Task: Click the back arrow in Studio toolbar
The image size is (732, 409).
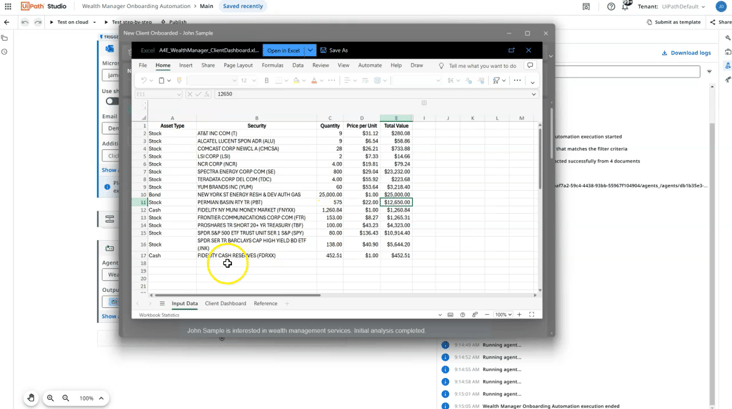Action: [x=7, y=22]
